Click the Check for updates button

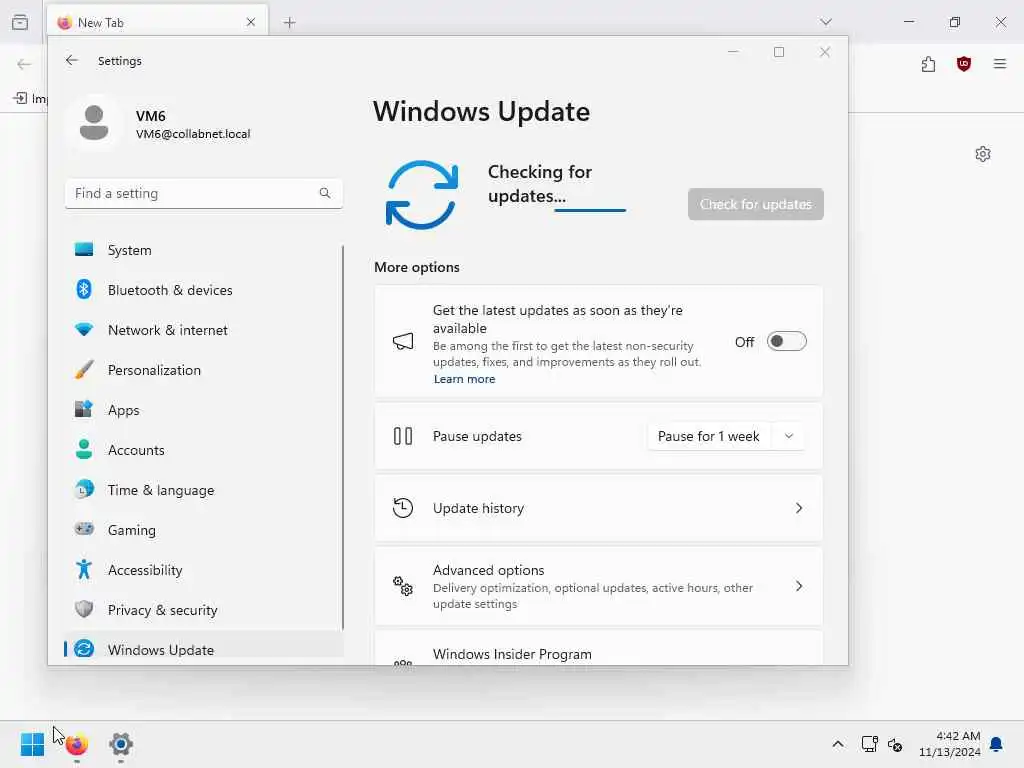(756, 204)
